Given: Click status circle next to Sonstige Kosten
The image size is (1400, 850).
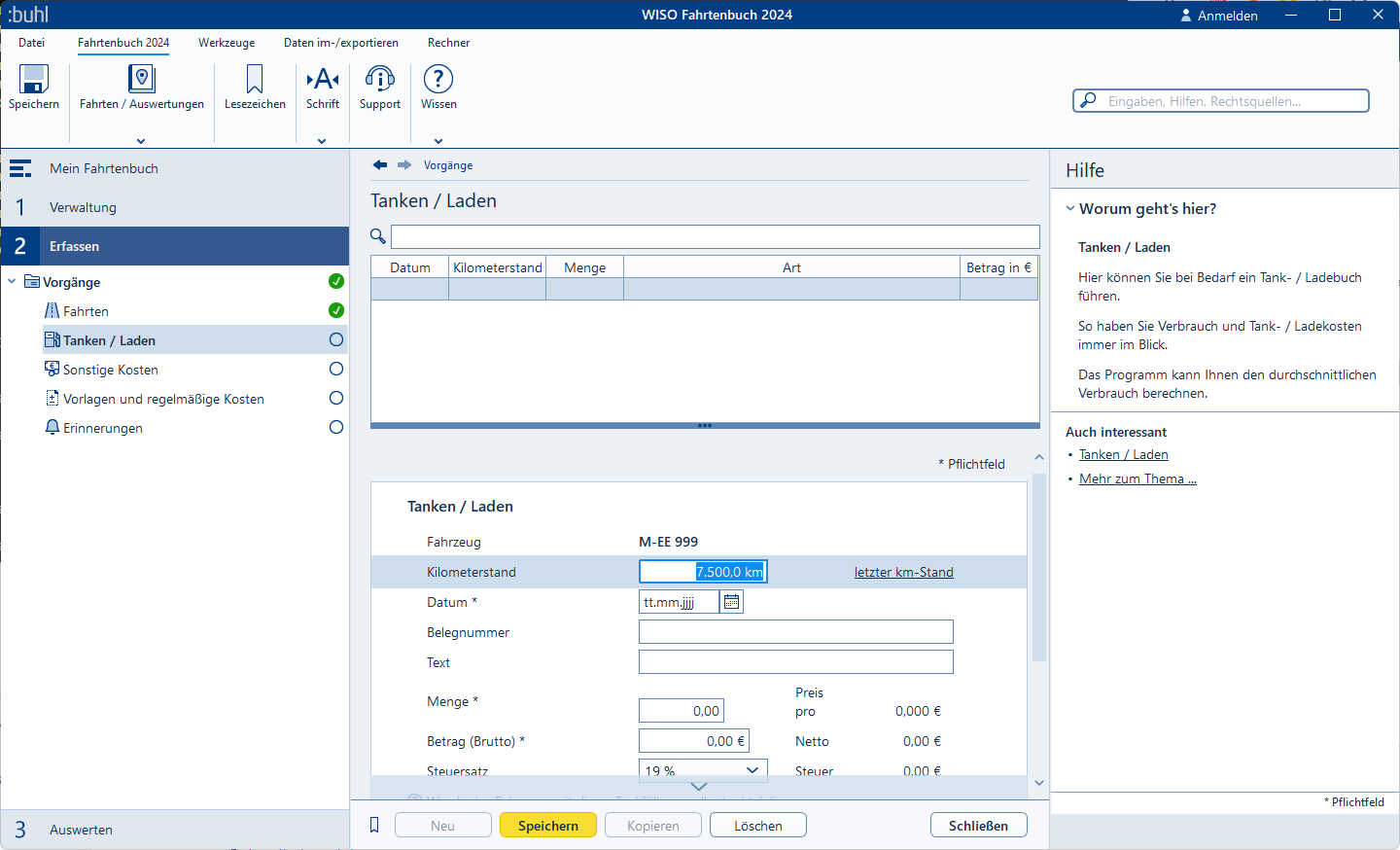Looking at the screenshot, I should 336,370.
